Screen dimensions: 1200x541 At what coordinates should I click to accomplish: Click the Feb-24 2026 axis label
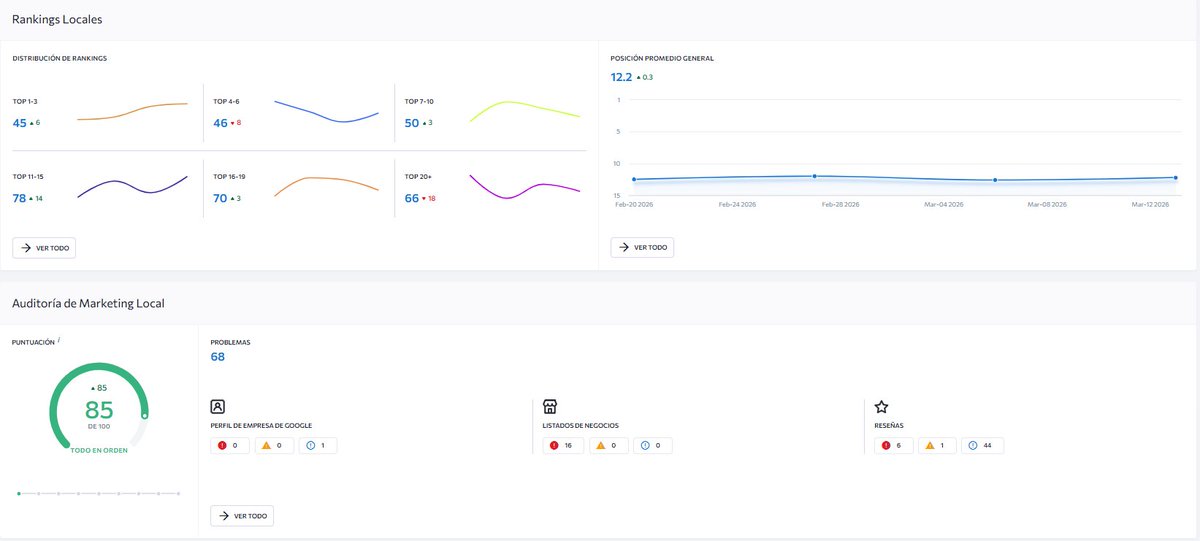point(737,204)
